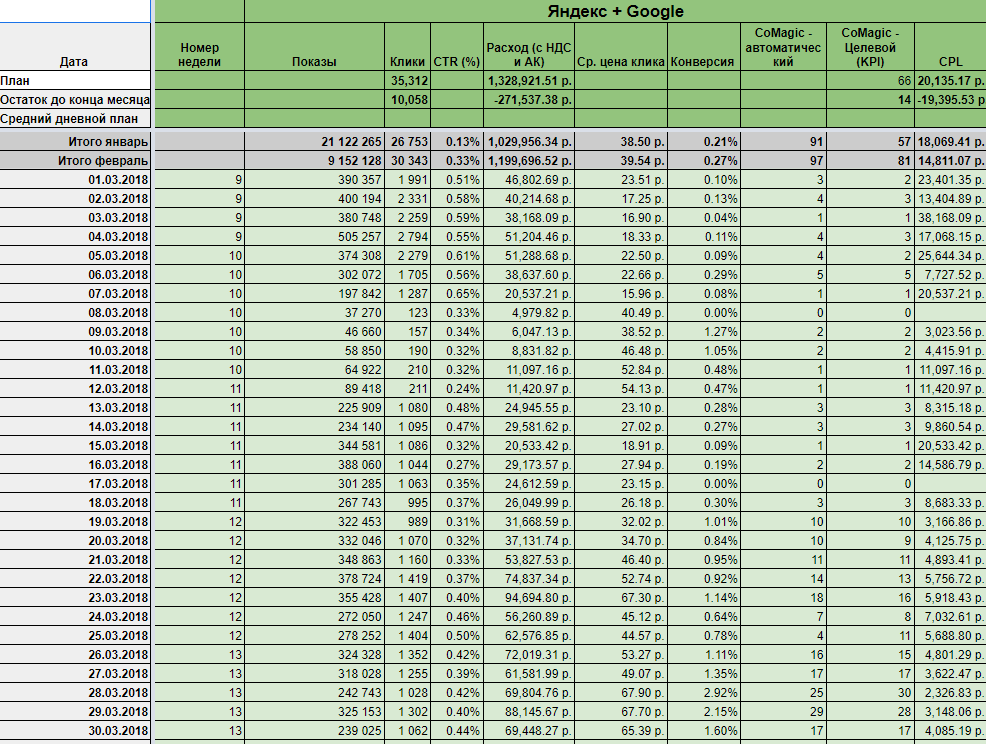Viewport: 986px width, 744px height.
Task: Click the 'Клики' column header
Action: tap(407, 61)
